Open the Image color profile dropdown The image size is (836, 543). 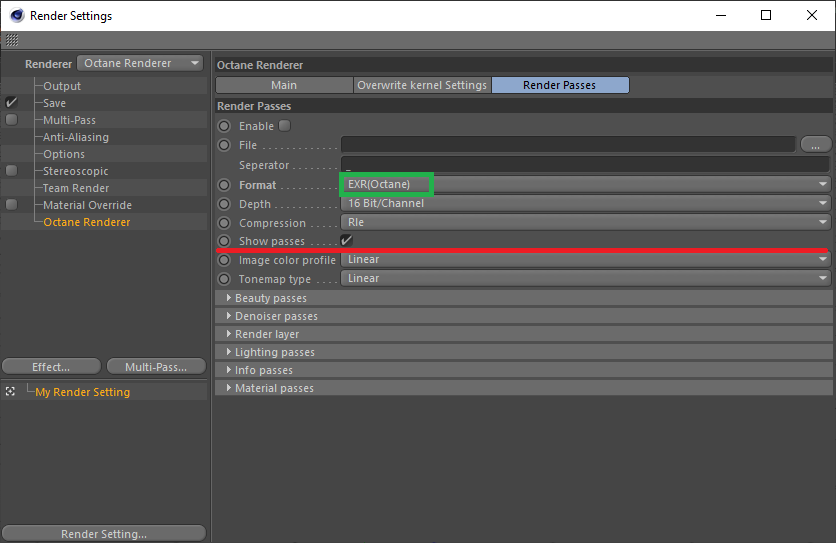tap(585, 260)
